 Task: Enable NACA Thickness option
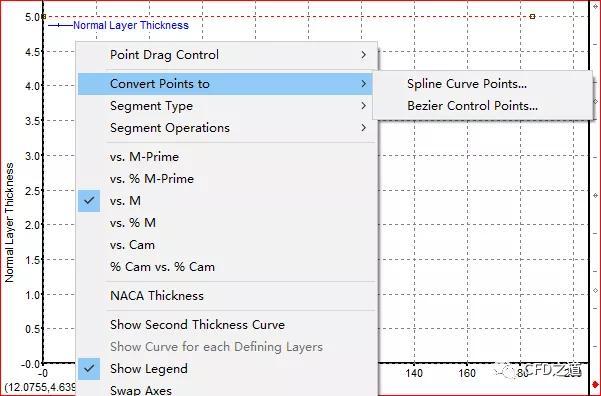[225, 296]
